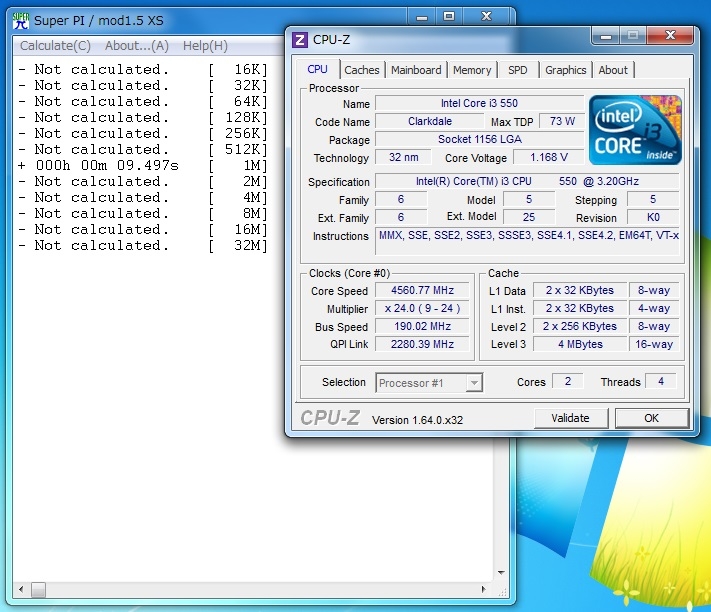This screenshot has height=612, width=711.
Task: Click the Ext. Model value '25'
Action: tap(529, 217)
